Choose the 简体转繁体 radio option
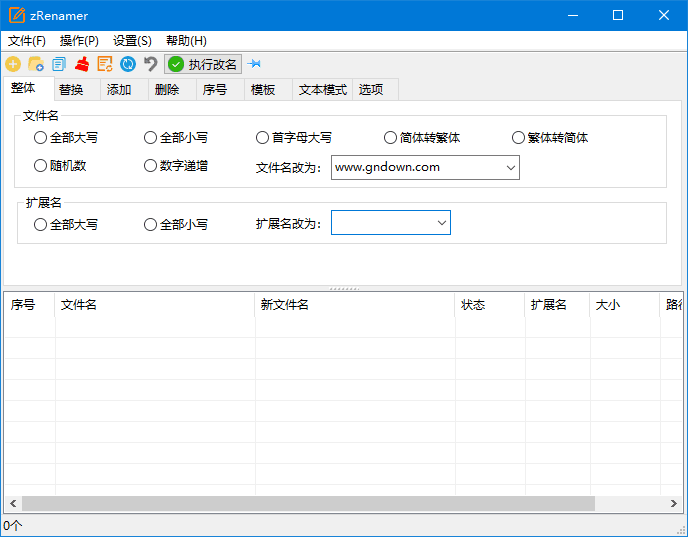 click(x=391, y=138)
